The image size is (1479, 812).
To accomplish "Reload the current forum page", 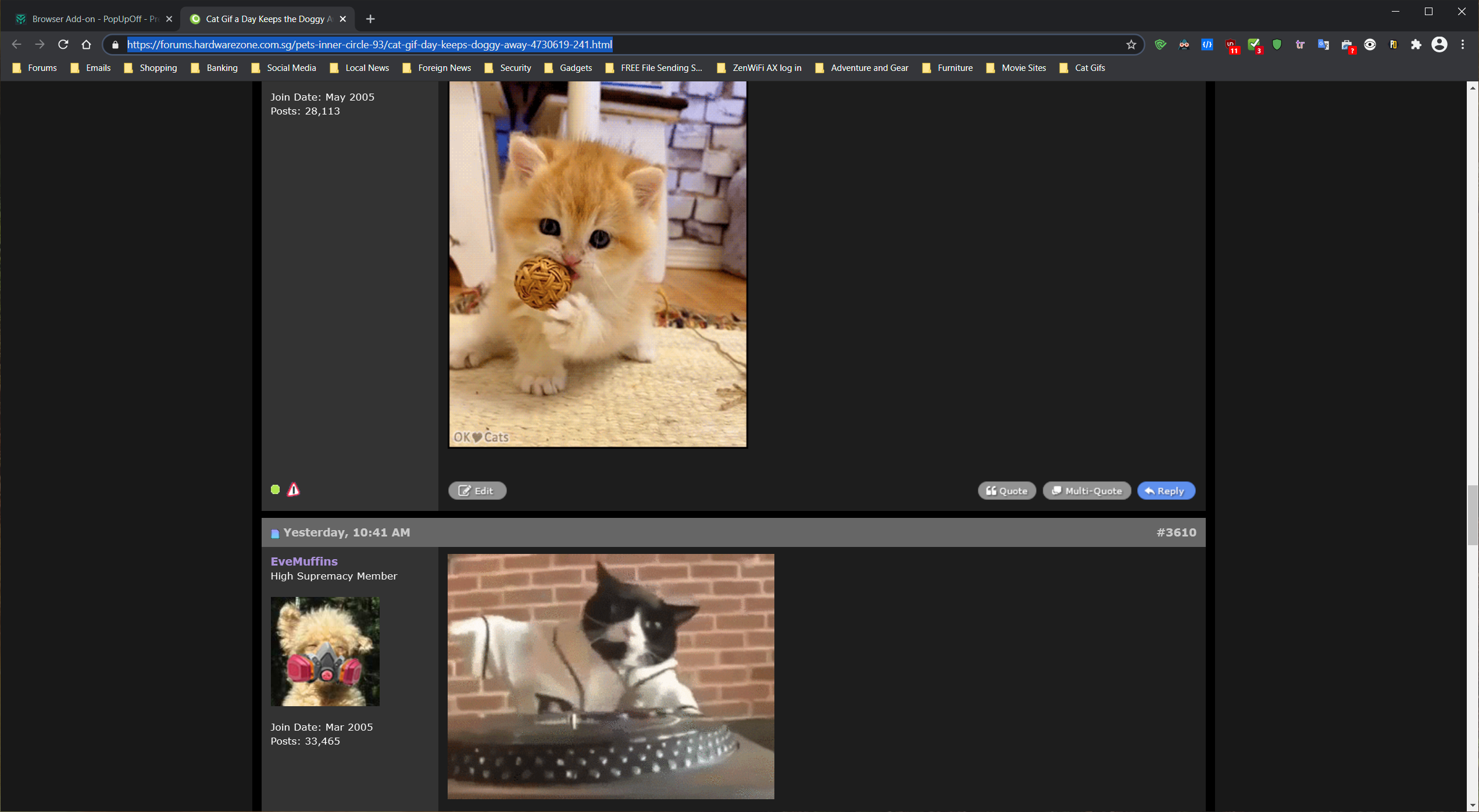I will pos(63,45).
